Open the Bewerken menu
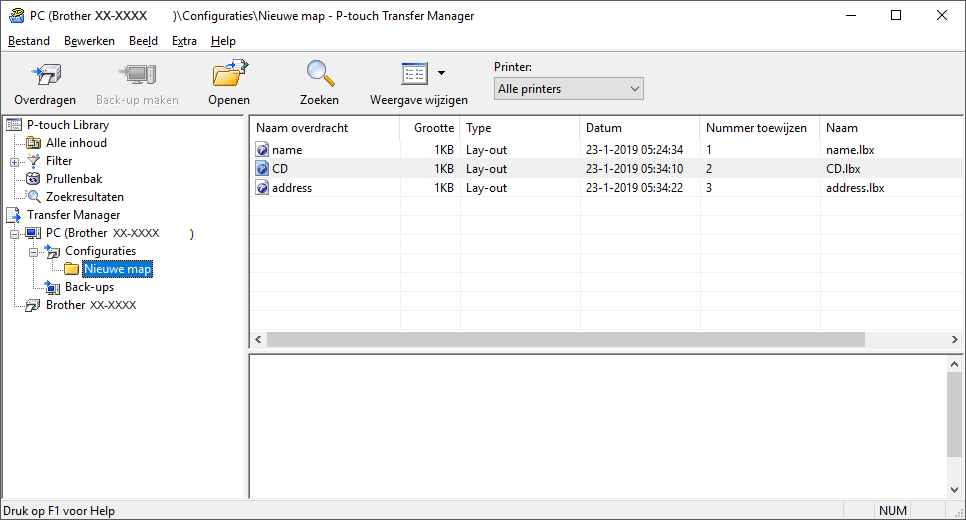The image size is (966, 520). click(89, 41)
